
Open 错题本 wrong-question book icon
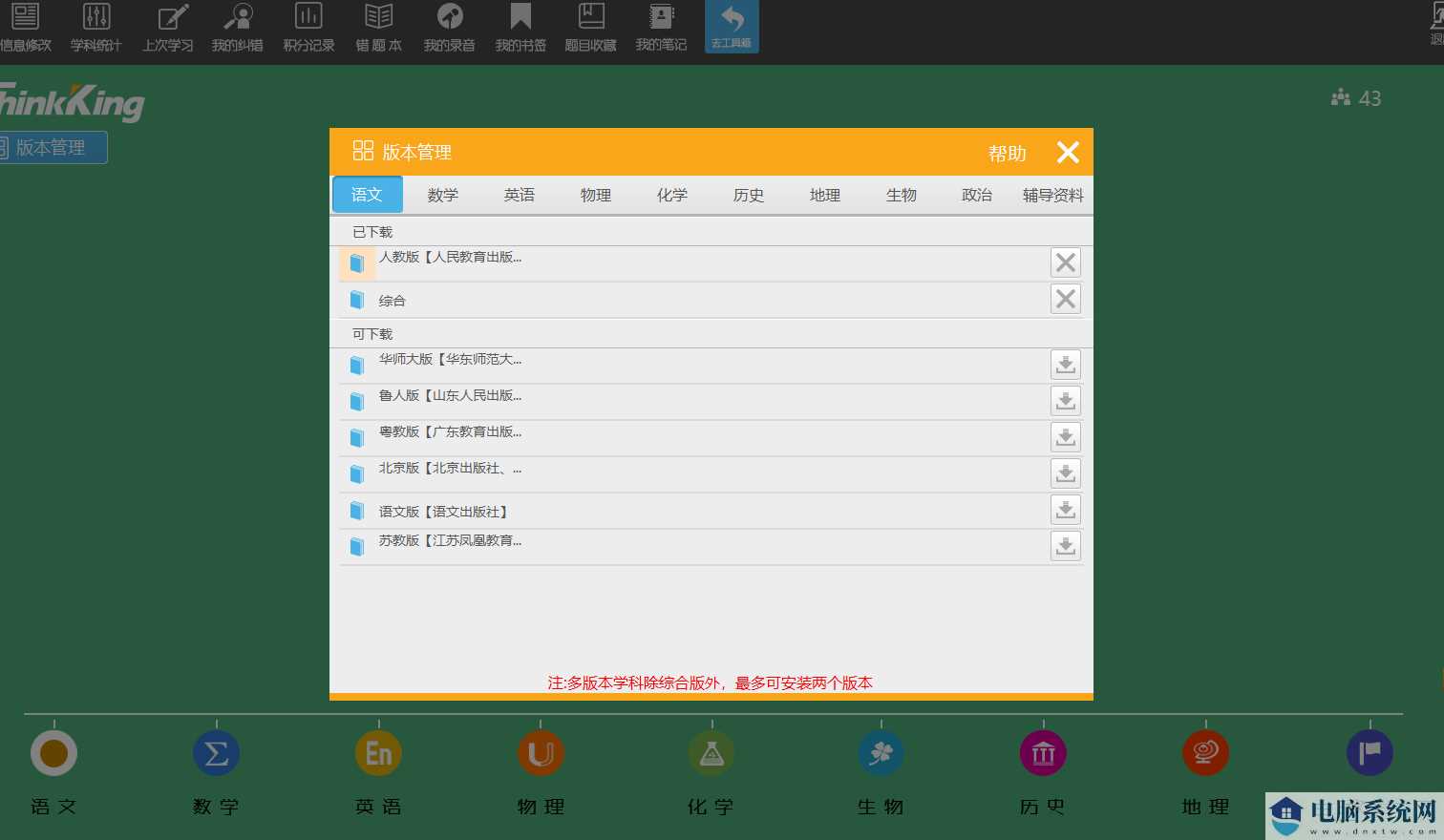[x=379, y=27]
